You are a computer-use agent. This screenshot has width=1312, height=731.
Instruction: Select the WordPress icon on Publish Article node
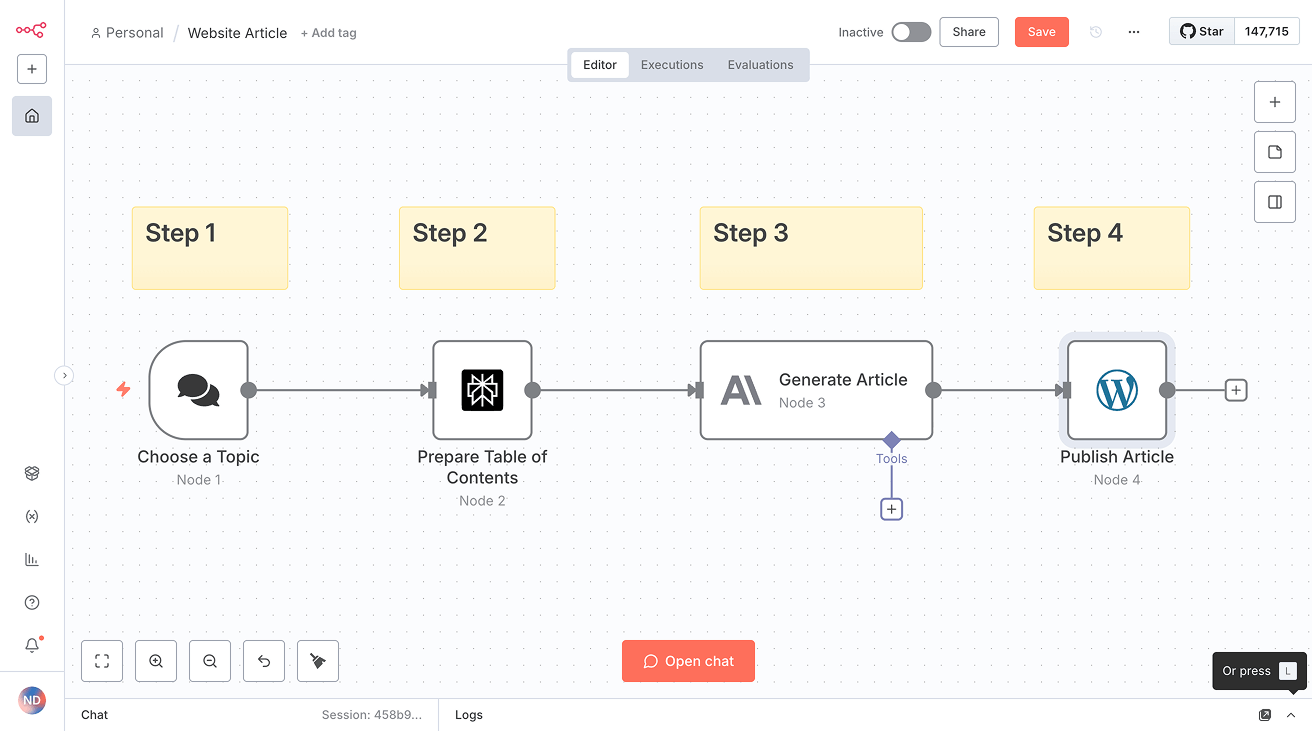click(1117, 391)
